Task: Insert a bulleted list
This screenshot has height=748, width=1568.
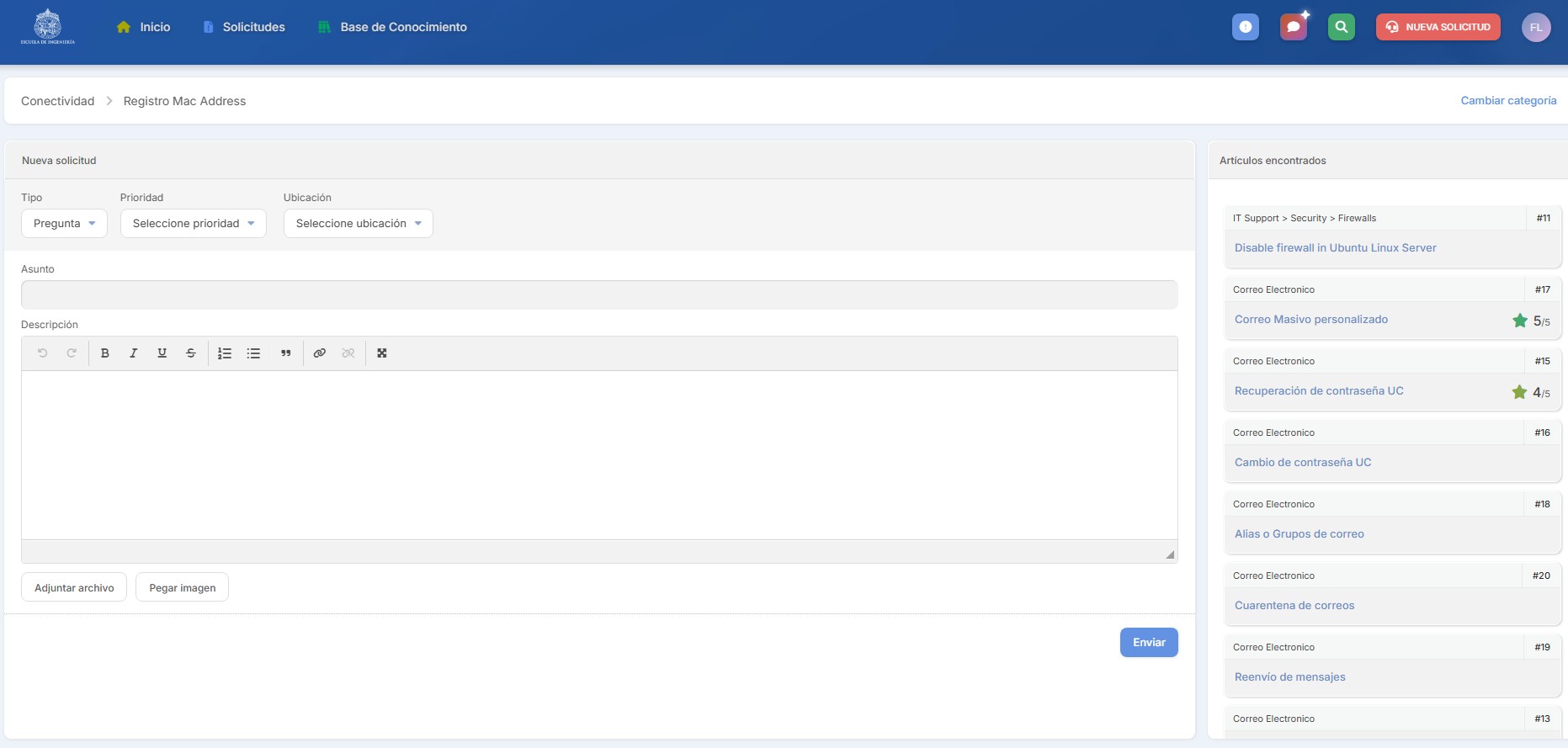Action: [253, 353]
